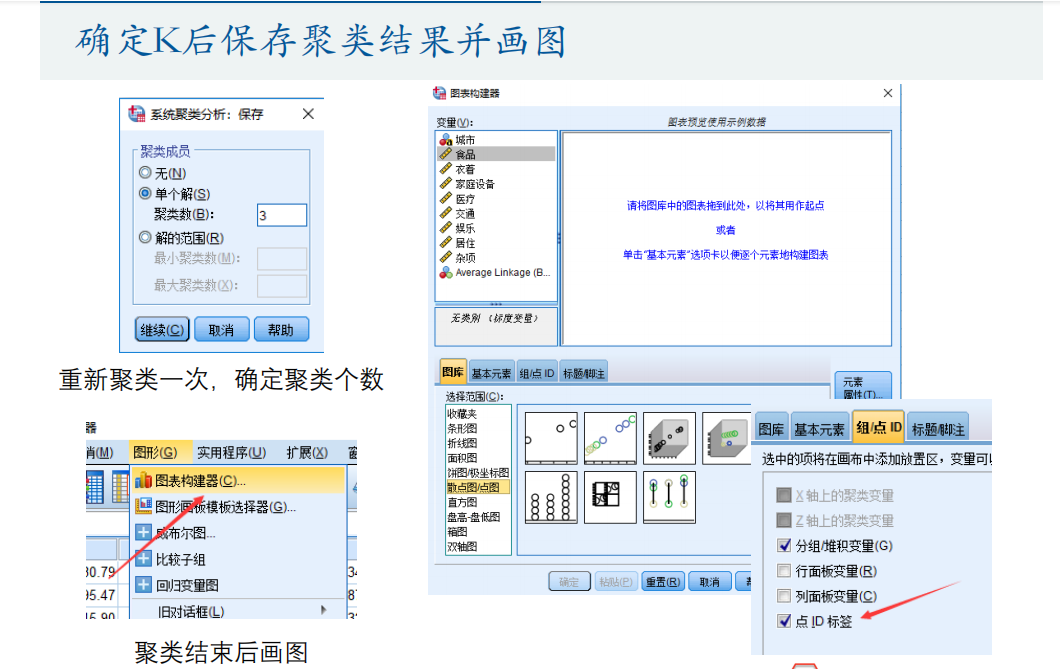Image resolution: width=1060 pixels, height=669 pixels.
Task: Select the stacked dot plot thumbnail
Action: tap(551, 497)
